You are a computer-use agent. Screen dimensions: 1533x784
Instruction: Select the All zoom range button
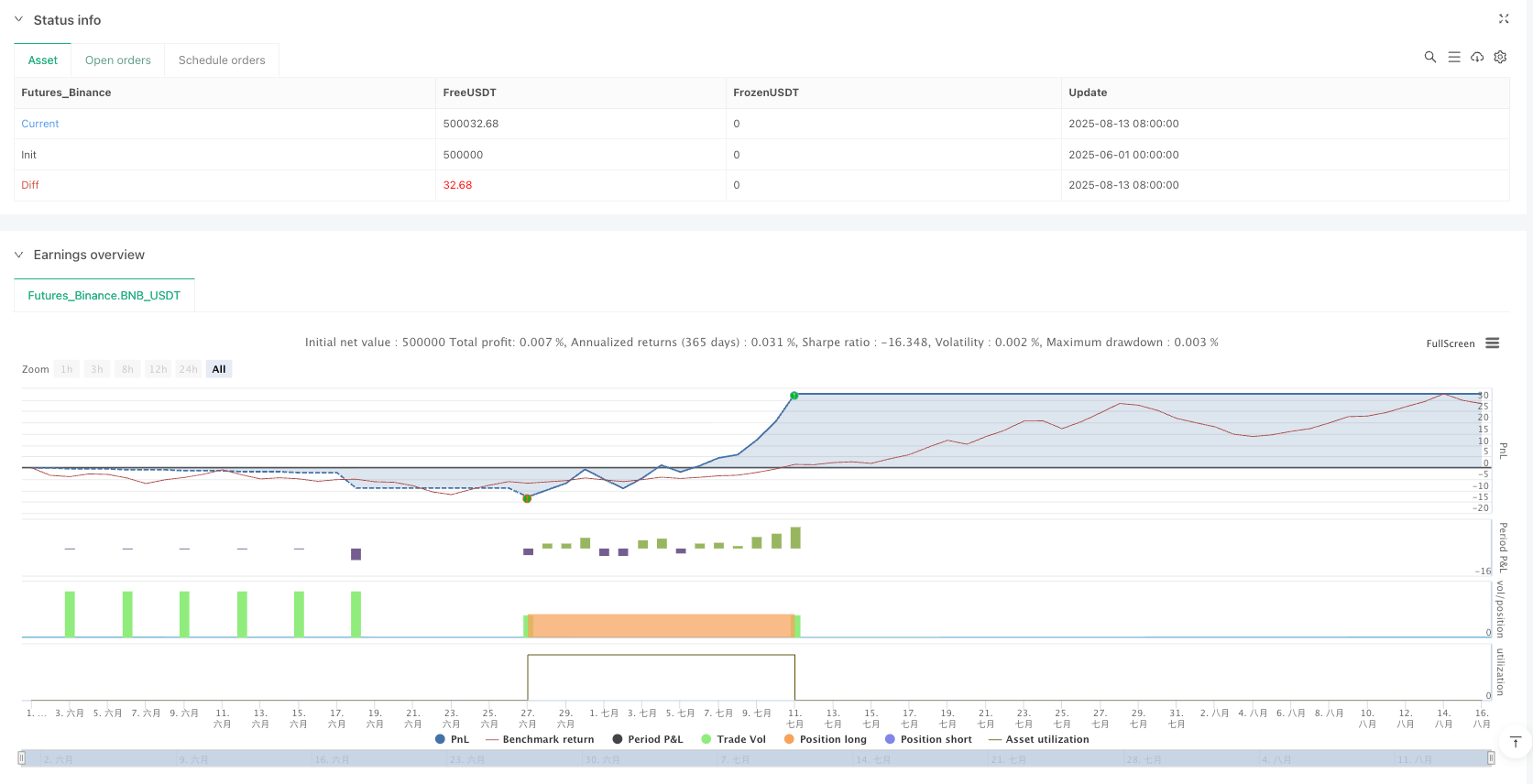coord(219,369)
